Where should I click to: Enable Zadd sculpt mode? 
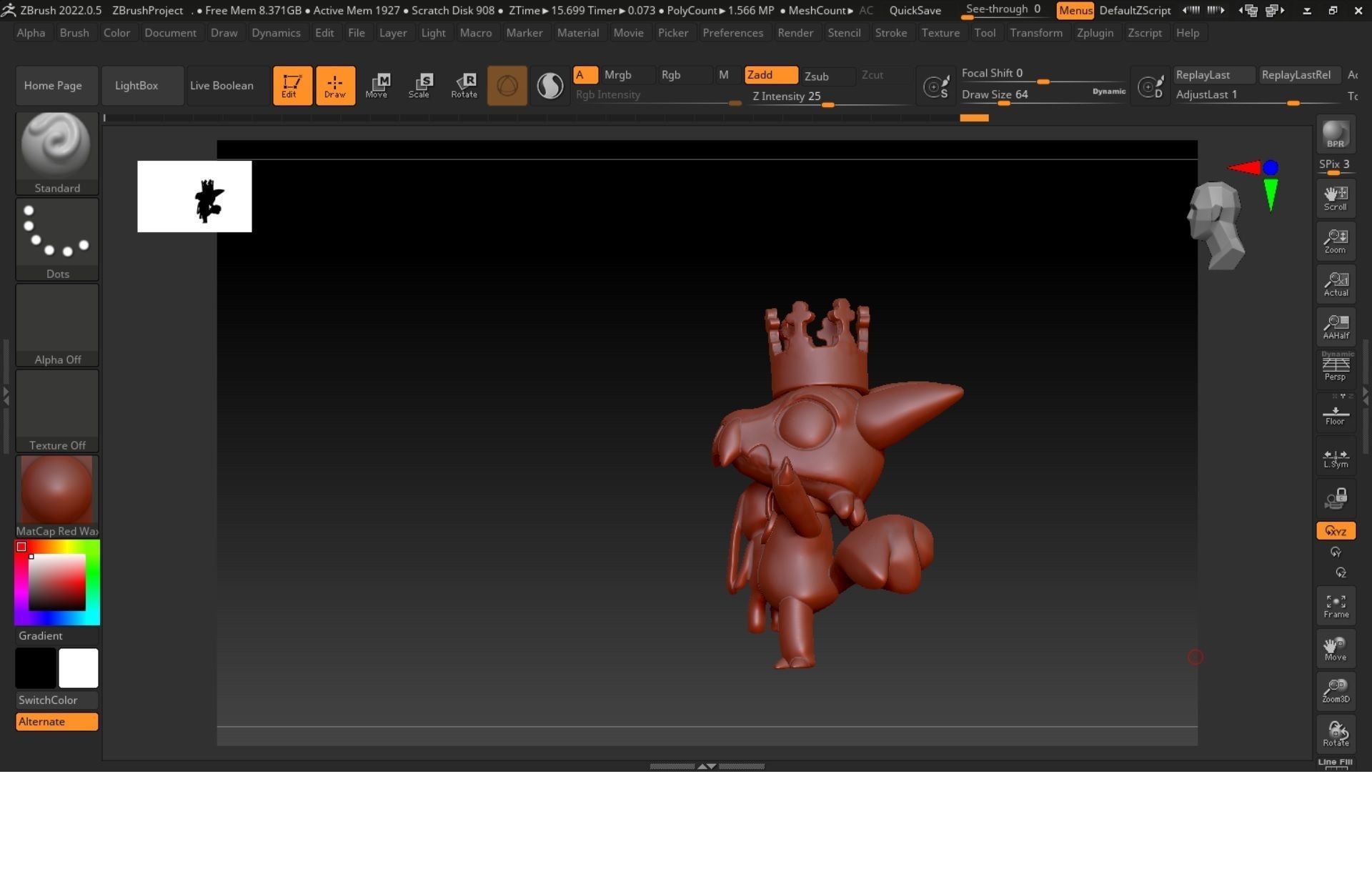point(770,75)
